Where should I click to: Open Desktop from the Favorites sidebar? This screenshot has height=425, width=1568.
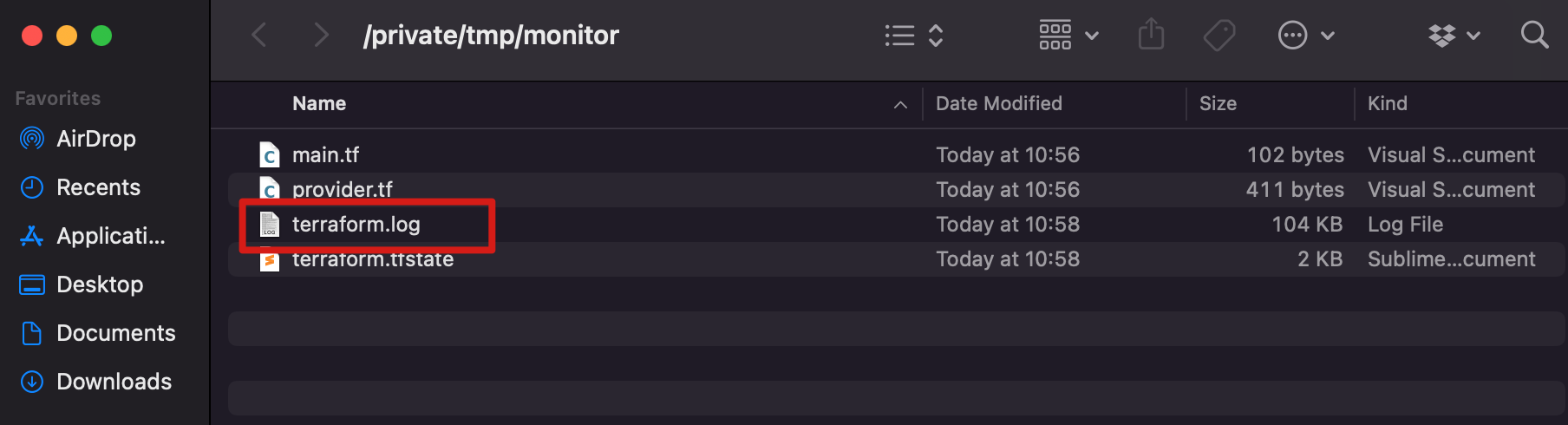(x=99, y=284)
